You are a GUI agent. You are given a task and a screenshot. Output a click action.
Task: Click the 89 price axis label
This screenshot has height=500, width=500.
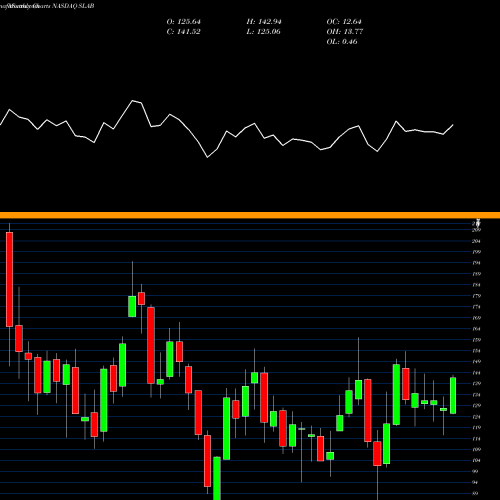pos(475,493)
